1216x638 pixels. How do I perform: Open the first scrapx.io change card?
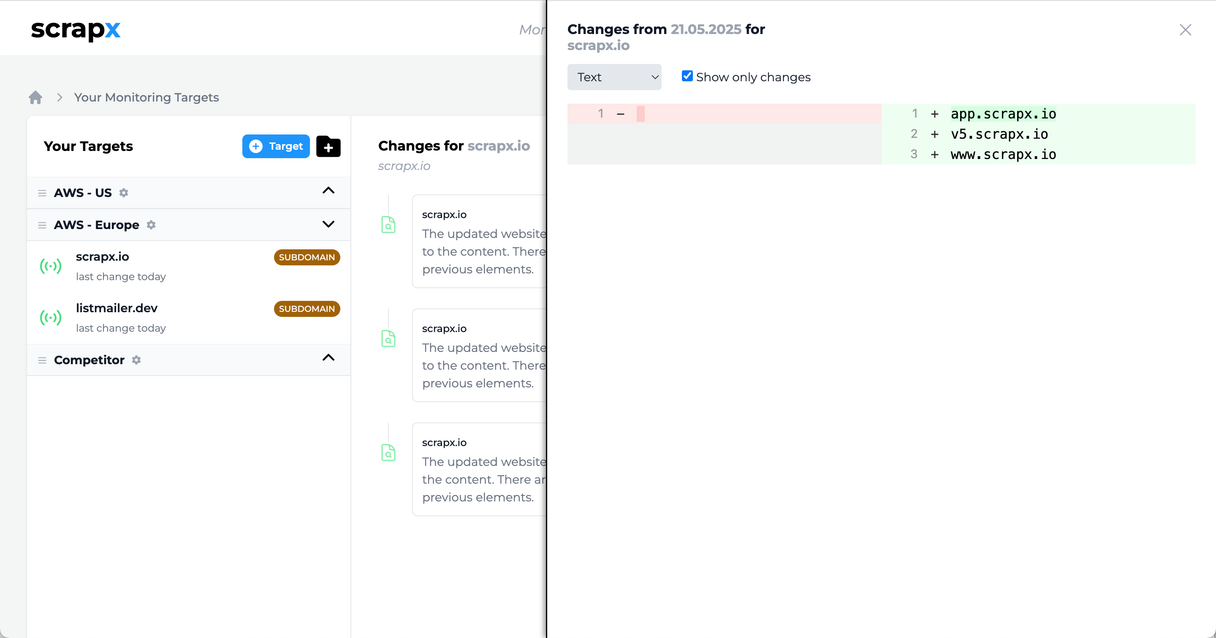(x=479, y=241)
